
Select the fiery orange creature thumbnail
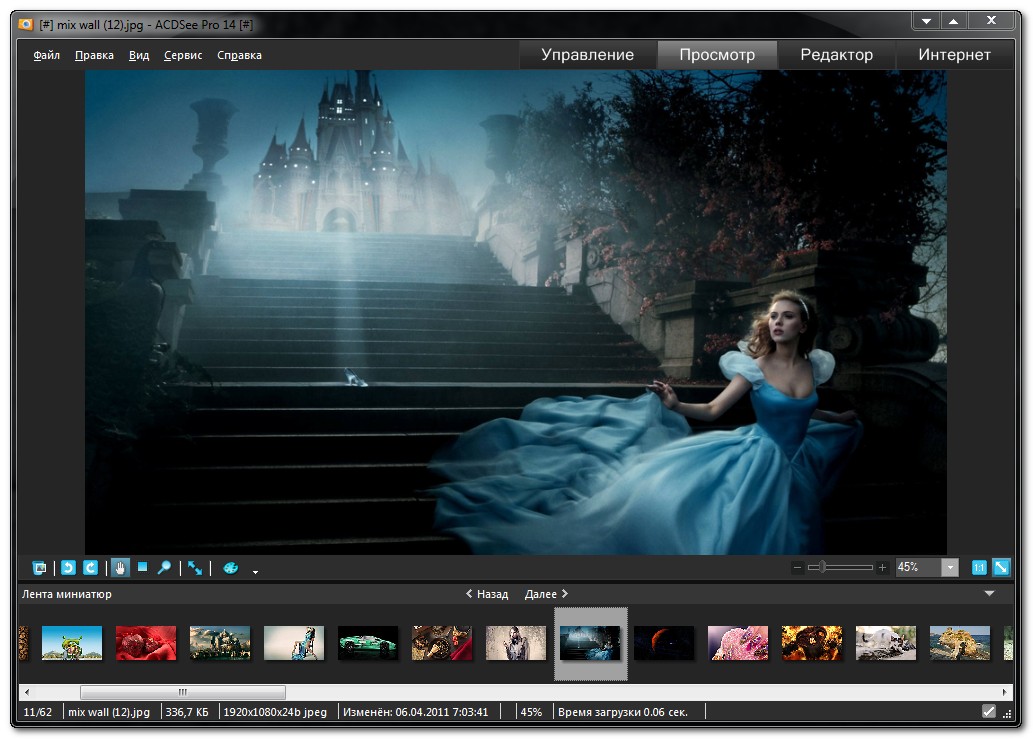tap(812, 643)
